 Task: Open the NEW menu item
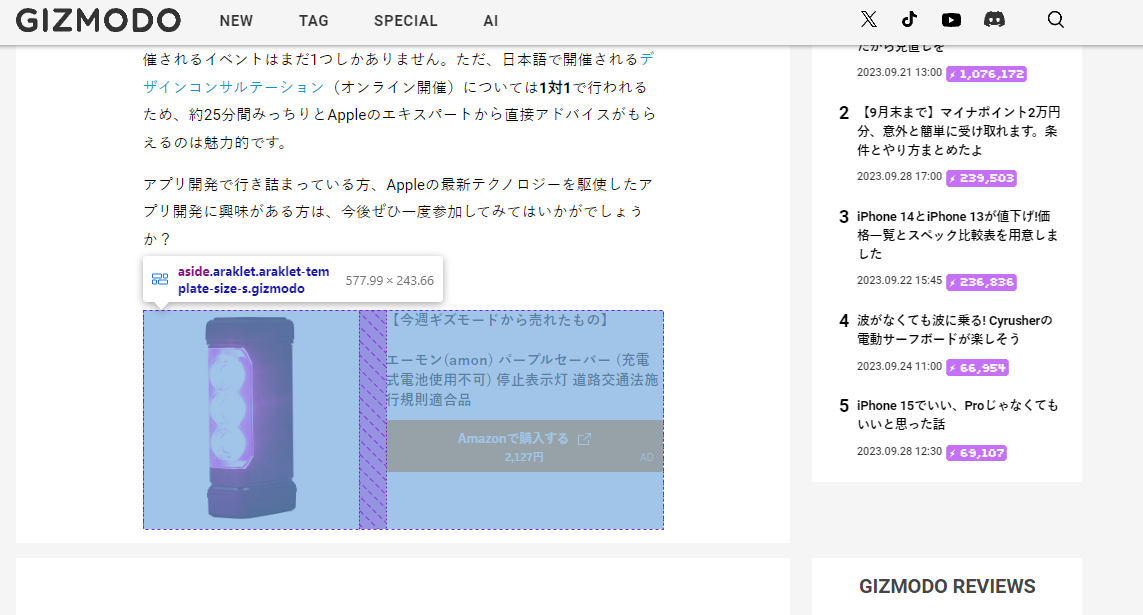[x=236, y=20]
